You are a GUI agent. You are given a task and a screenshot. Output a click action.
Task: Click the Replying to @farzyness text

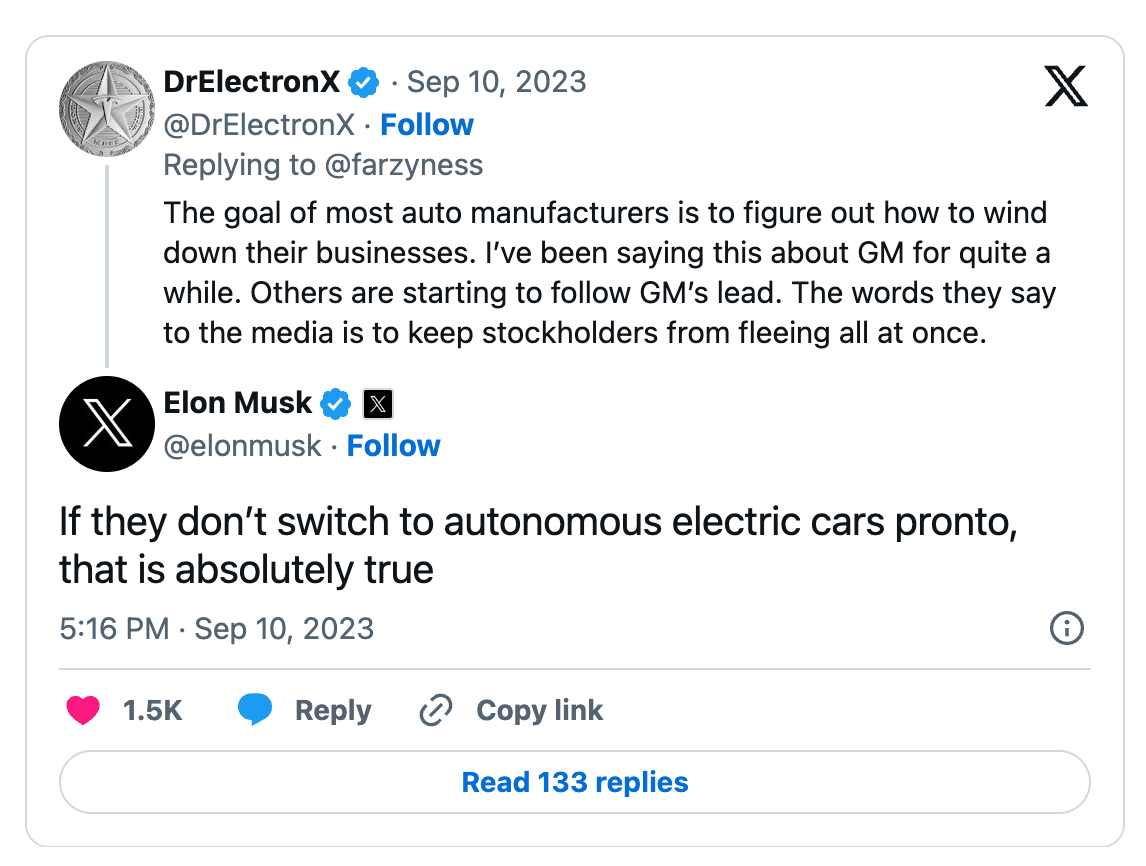tap(323, 165)
